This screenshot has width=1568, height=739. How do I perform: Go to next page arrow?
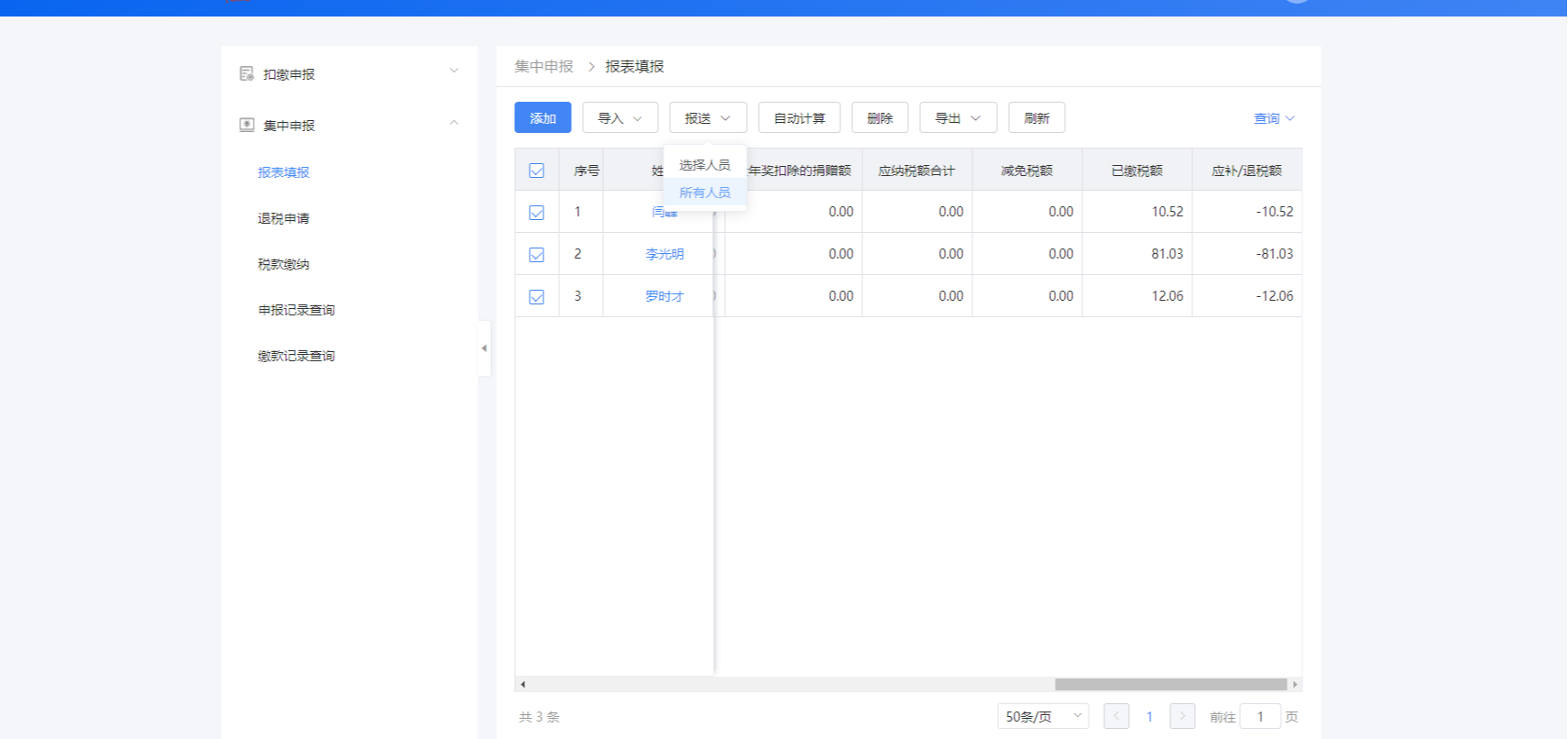tap(1182, 716)
